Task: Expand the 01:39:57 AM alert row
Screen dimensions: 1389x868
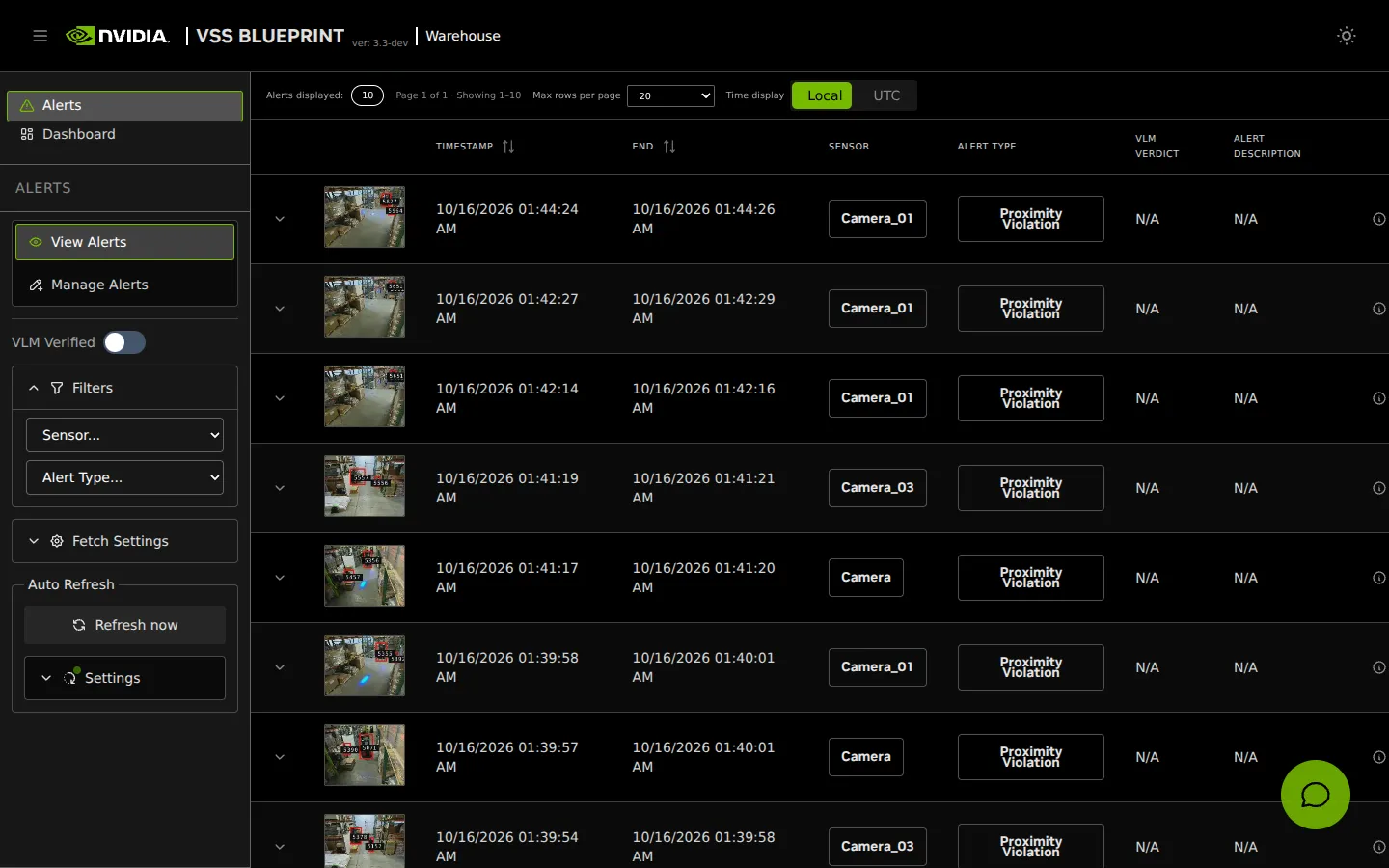Action: (280, 757)
